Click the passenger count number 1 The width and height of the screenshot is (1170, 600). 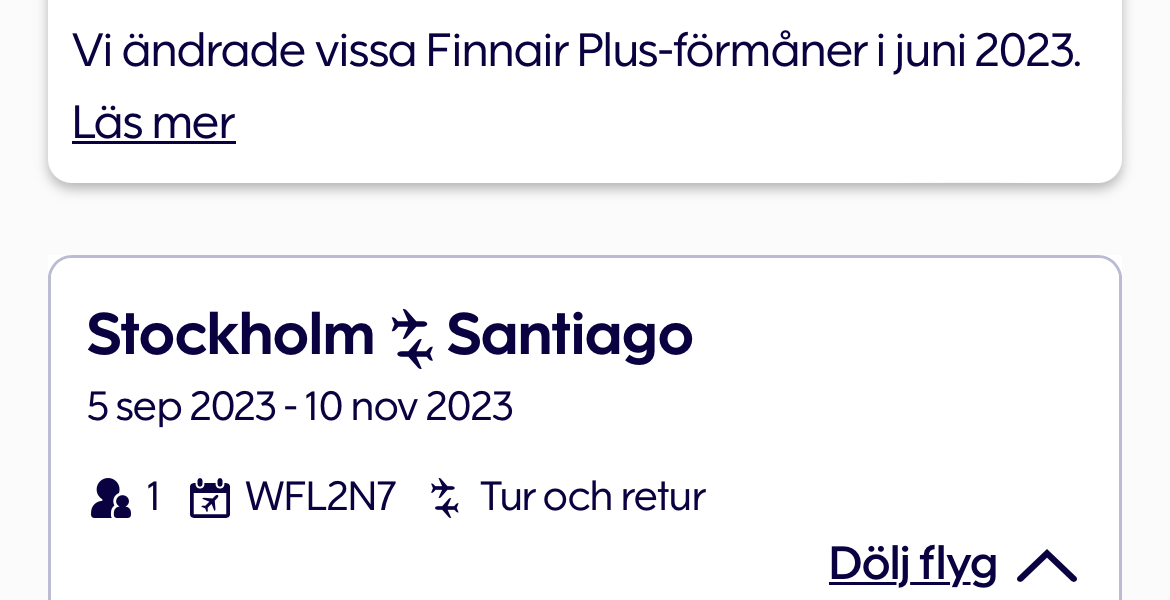pyautogui.click(x=153, y=497)
